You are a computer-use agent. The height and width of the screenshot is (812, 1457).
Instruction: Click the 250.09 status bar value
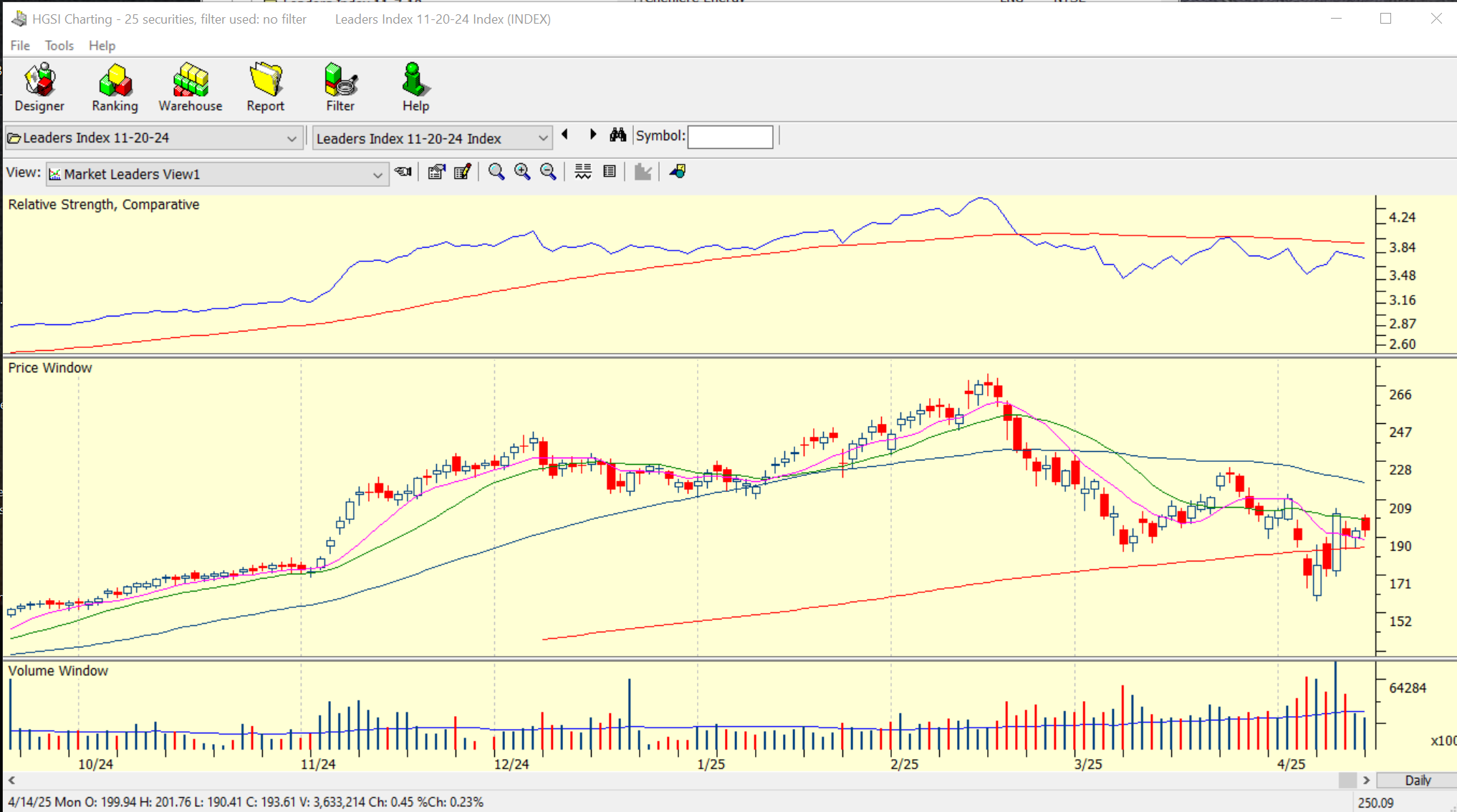click(x=1376, y=803)
